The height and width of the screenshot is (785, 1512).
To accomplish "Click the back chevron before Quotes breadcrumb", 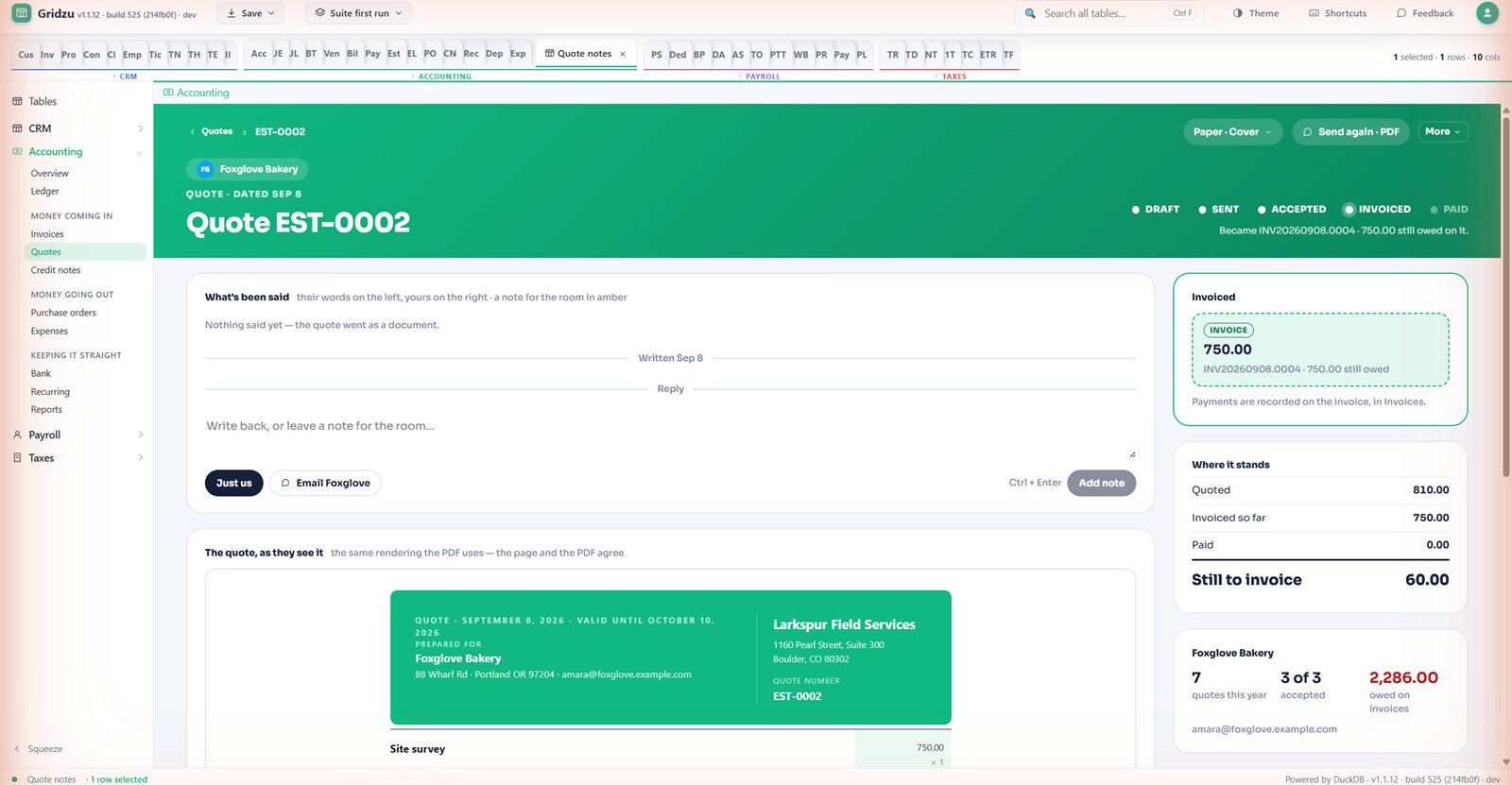I will click(193, 131).
